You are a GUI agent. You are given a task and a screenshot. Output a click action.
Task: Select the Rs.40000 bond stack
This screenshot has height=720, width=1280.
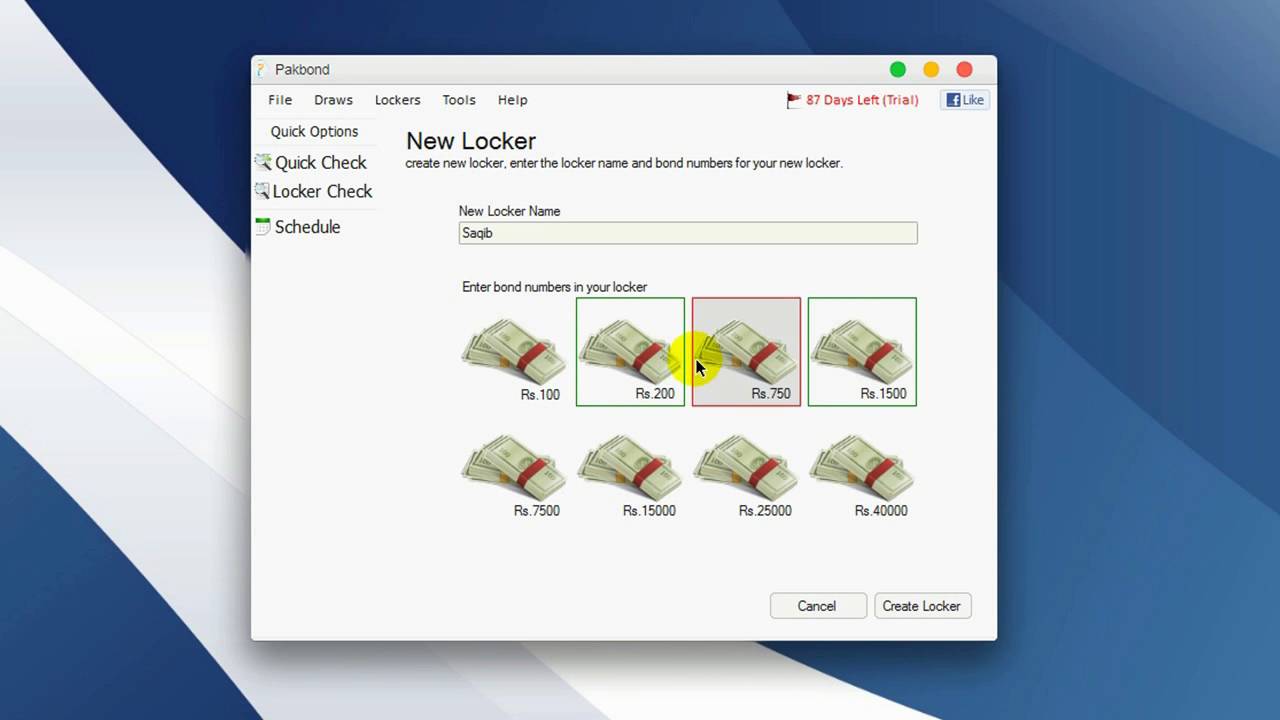(x=862, y=468)
